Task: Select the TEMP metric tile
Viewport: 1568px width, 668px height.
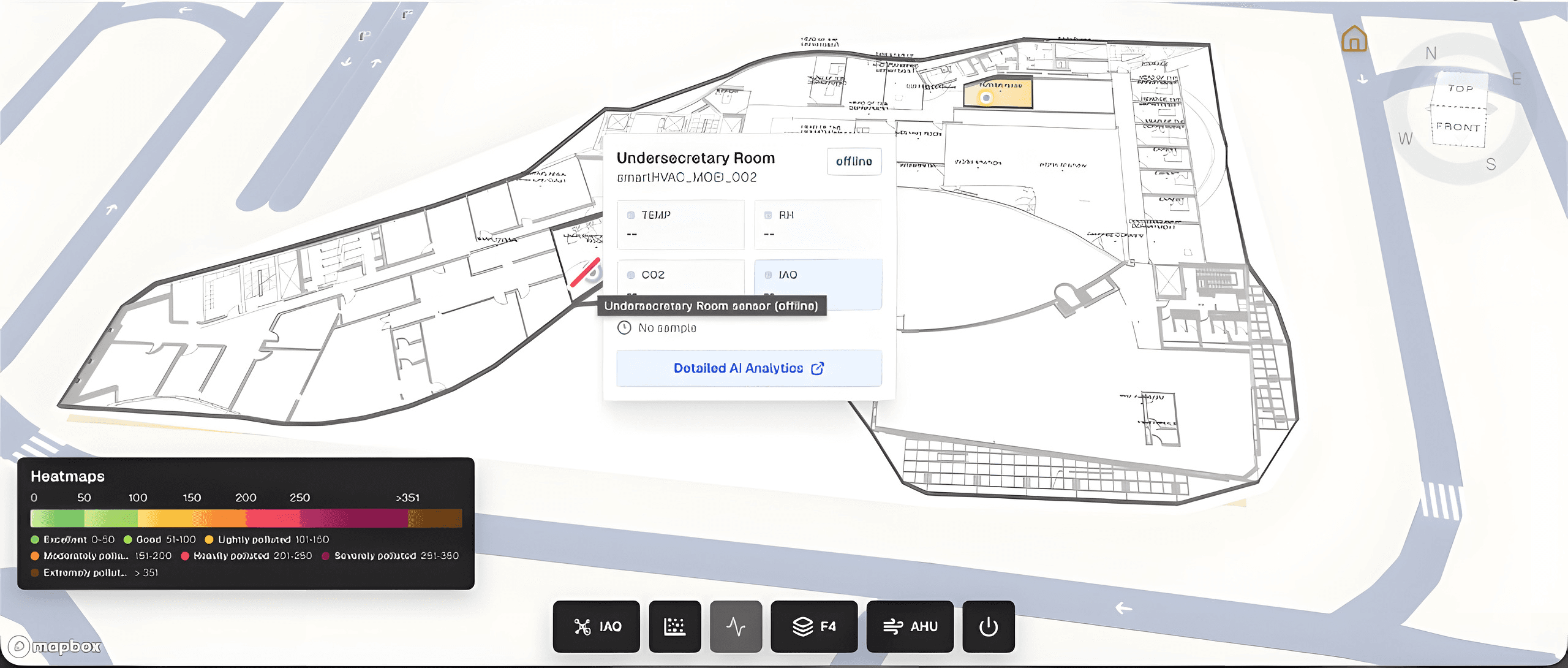Action: pyautogui.click(x=680, y=224)
